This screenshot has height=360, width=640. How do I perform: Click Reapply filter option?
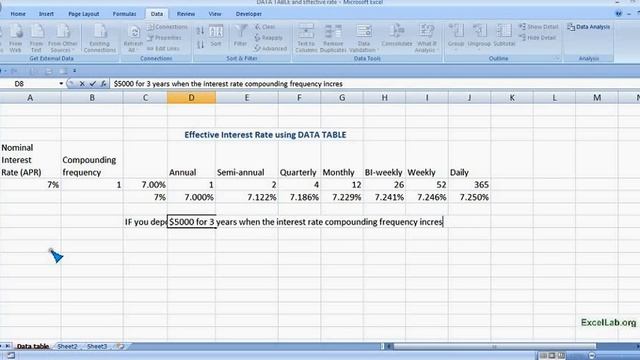point(269,38)
